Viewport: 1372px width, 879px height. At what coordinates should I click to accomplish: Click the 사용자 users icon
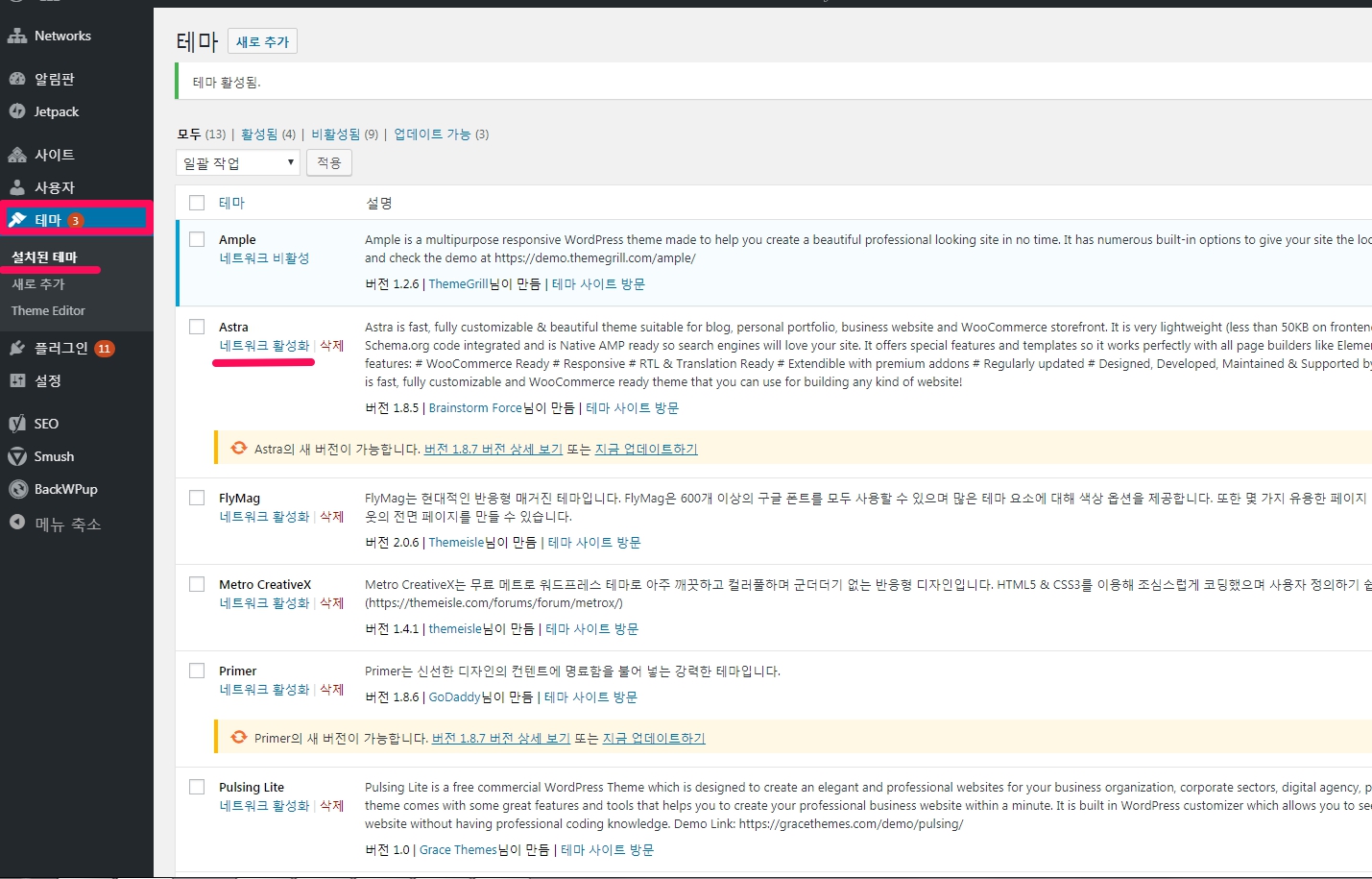(17, 187)
